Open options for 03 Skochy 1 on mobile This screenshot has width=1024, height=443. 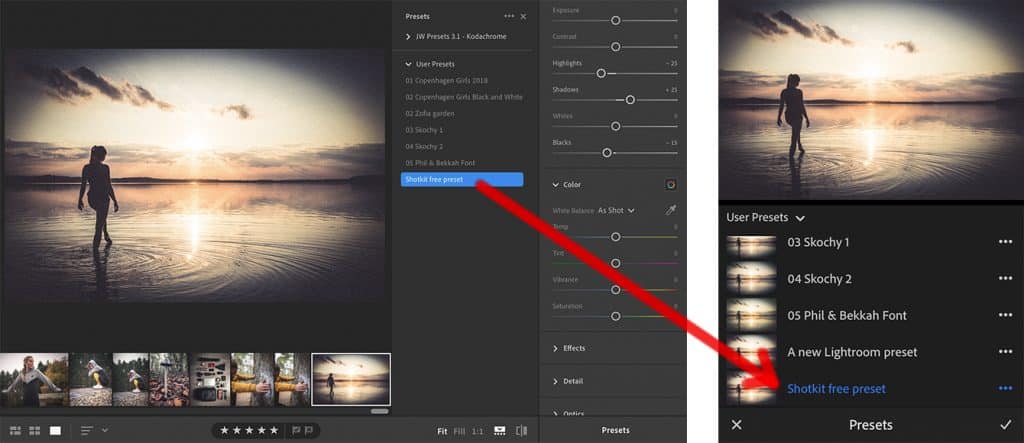[1005, 242]
